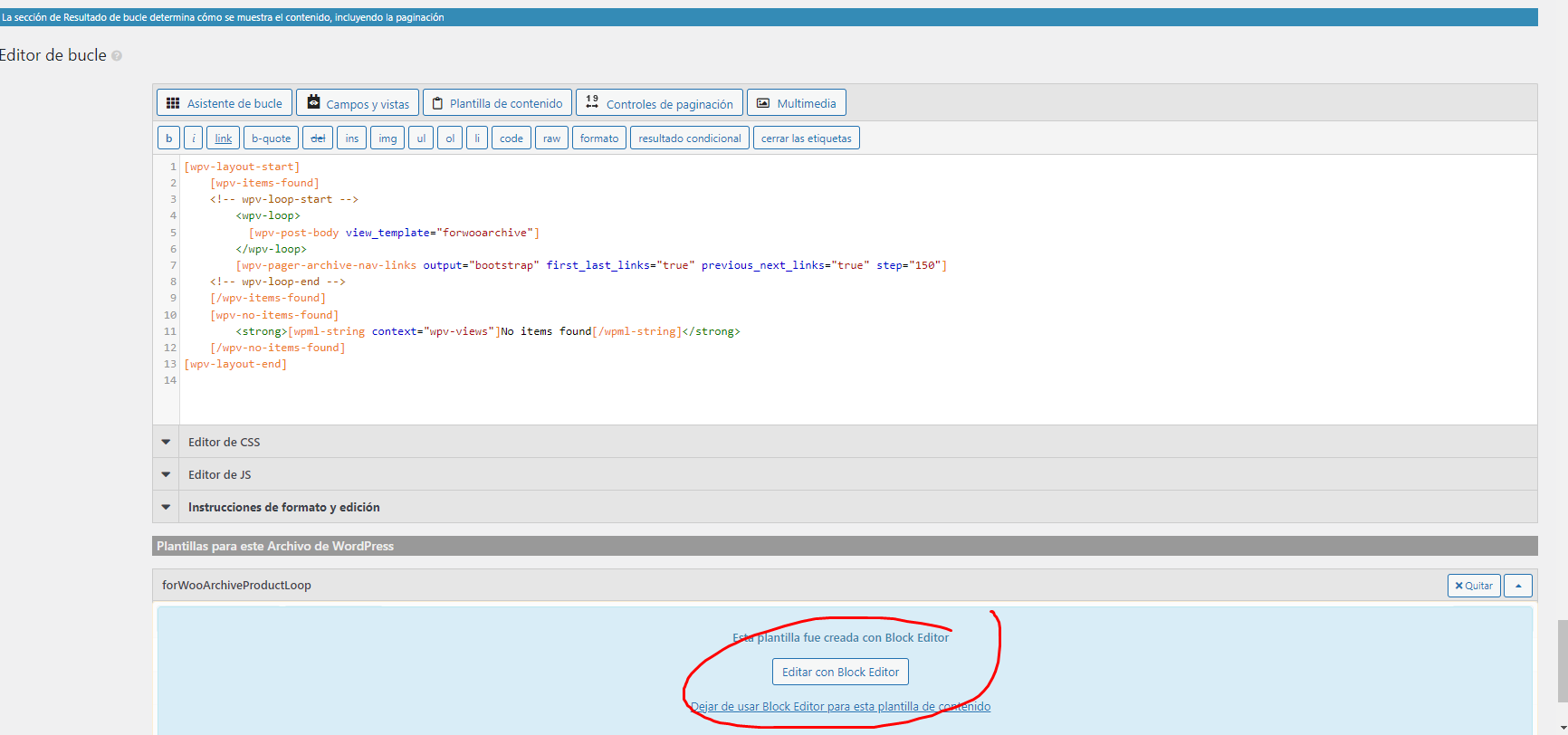Click the scrollbar down arrow
This screenshot has height=735, width=1568.
[x=1563, y=727]
